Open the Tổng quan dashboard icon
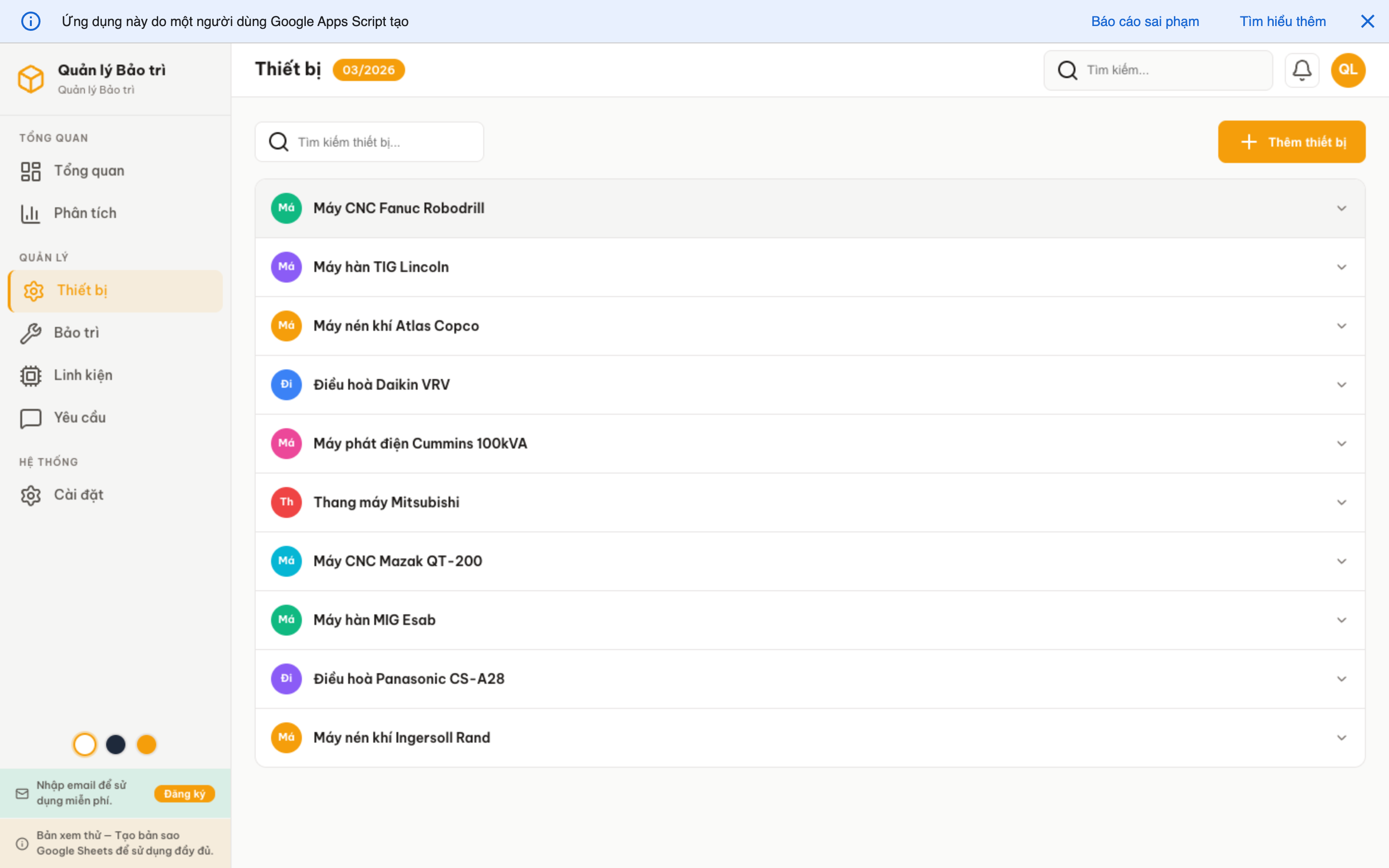The width and height of the screenshot is (1389, 868). 30,170
